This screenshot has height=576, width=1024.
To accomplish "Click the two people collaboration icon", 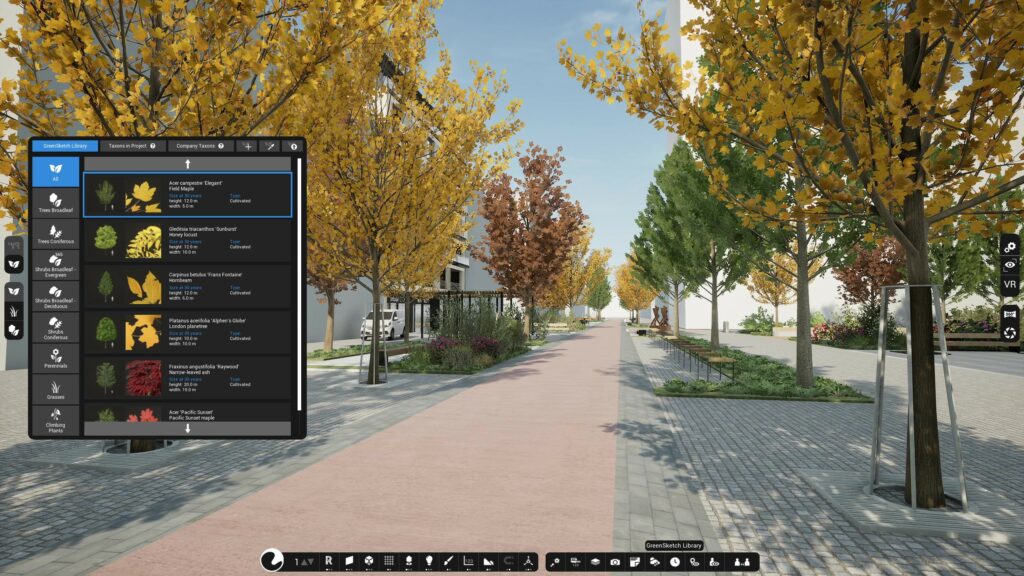I will 742,562.
